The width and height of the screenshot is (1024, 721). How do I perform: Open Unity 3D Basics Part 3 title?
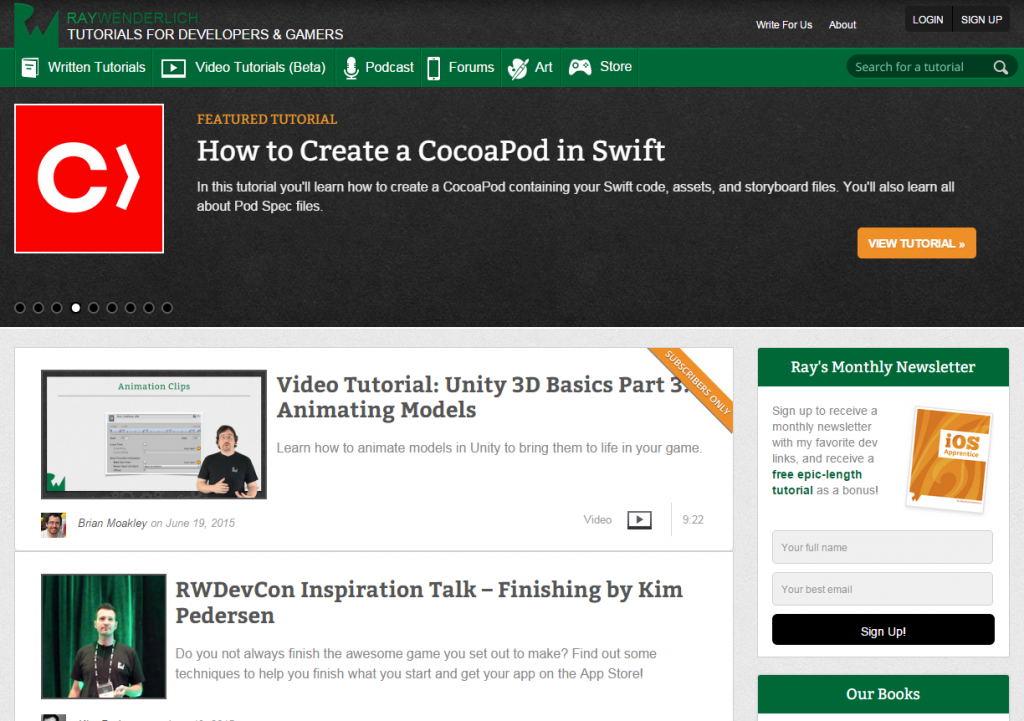pyautogui.click(x=482, y=397)
